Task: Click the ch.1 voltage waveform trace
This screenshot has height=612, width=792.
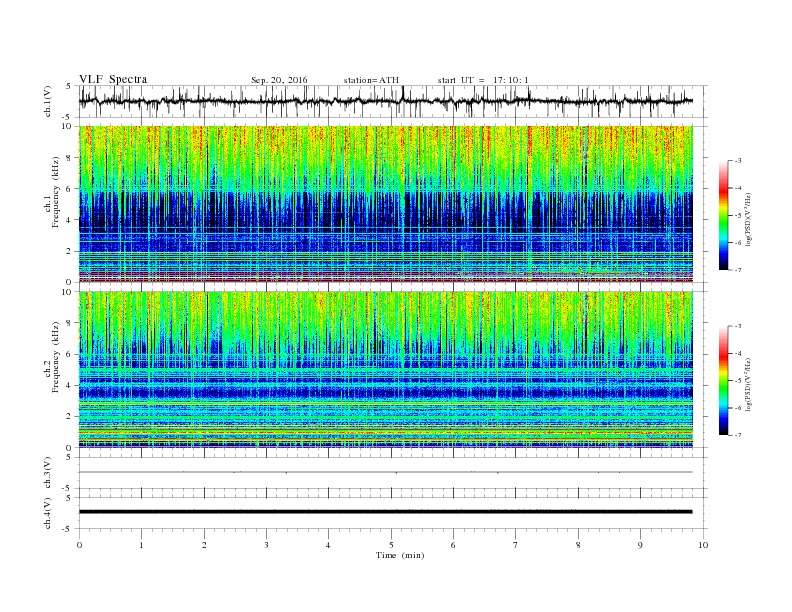Action: (386, 101)
